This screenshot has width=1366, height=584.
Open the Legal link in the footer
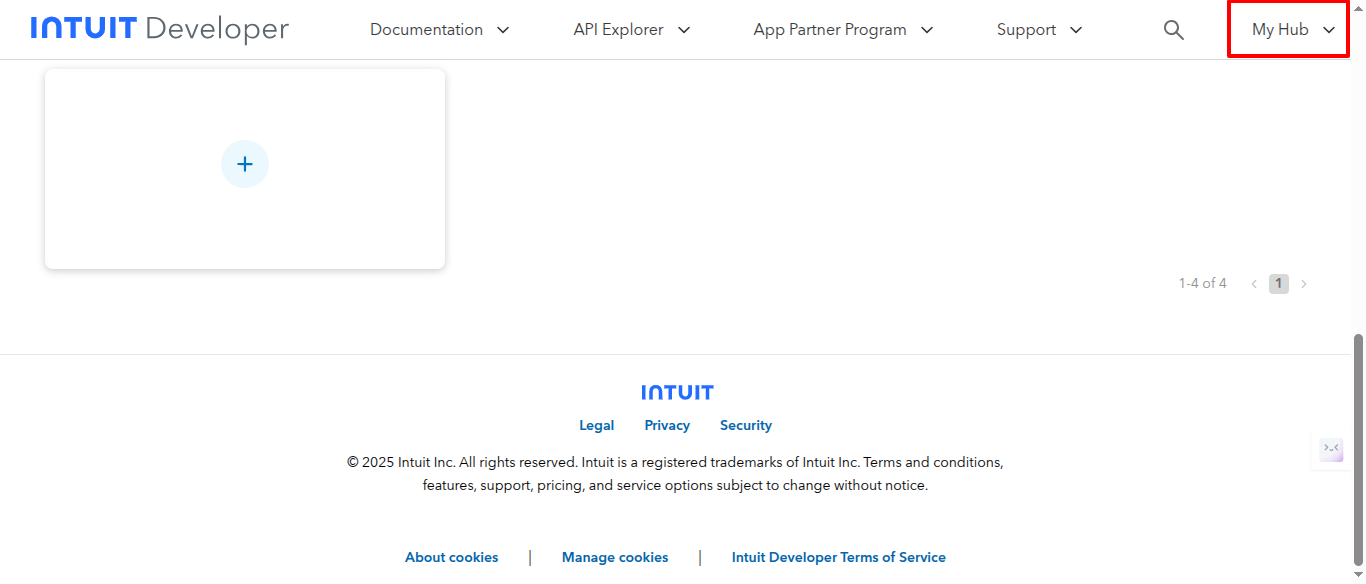[597, 425]
